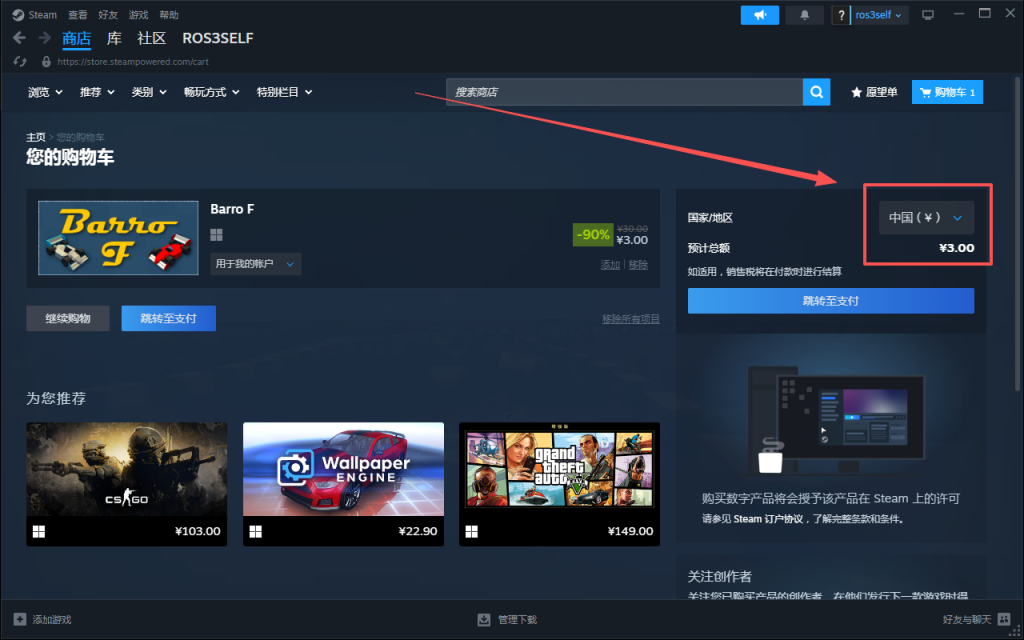Expand the ros3self account menu
1024x640 pixels.
(880, 15)
